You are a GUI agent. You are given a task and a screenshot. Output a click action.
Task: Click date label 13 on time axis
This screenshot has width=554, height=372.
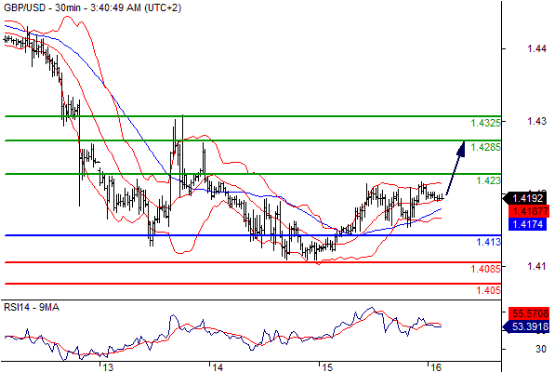click(x=109, y=367)
